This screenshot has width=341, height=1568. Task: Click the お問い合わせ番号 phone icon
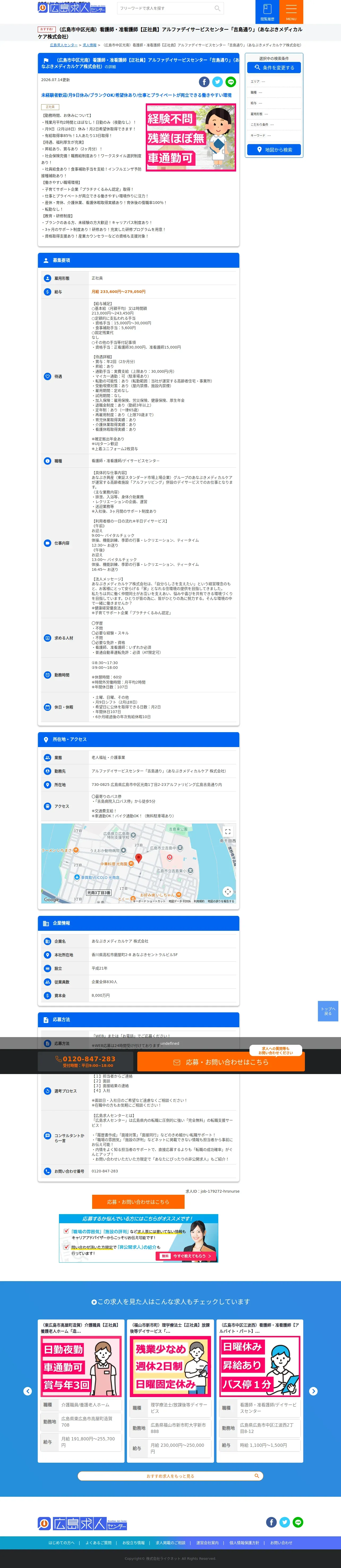(48, 1171)
